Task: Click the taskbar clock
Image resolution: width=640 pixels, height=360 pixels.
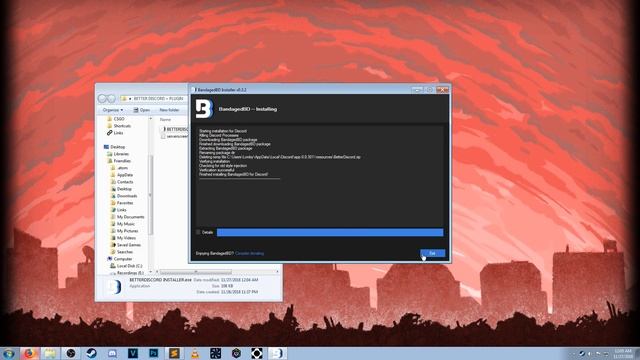Action: 623,353
